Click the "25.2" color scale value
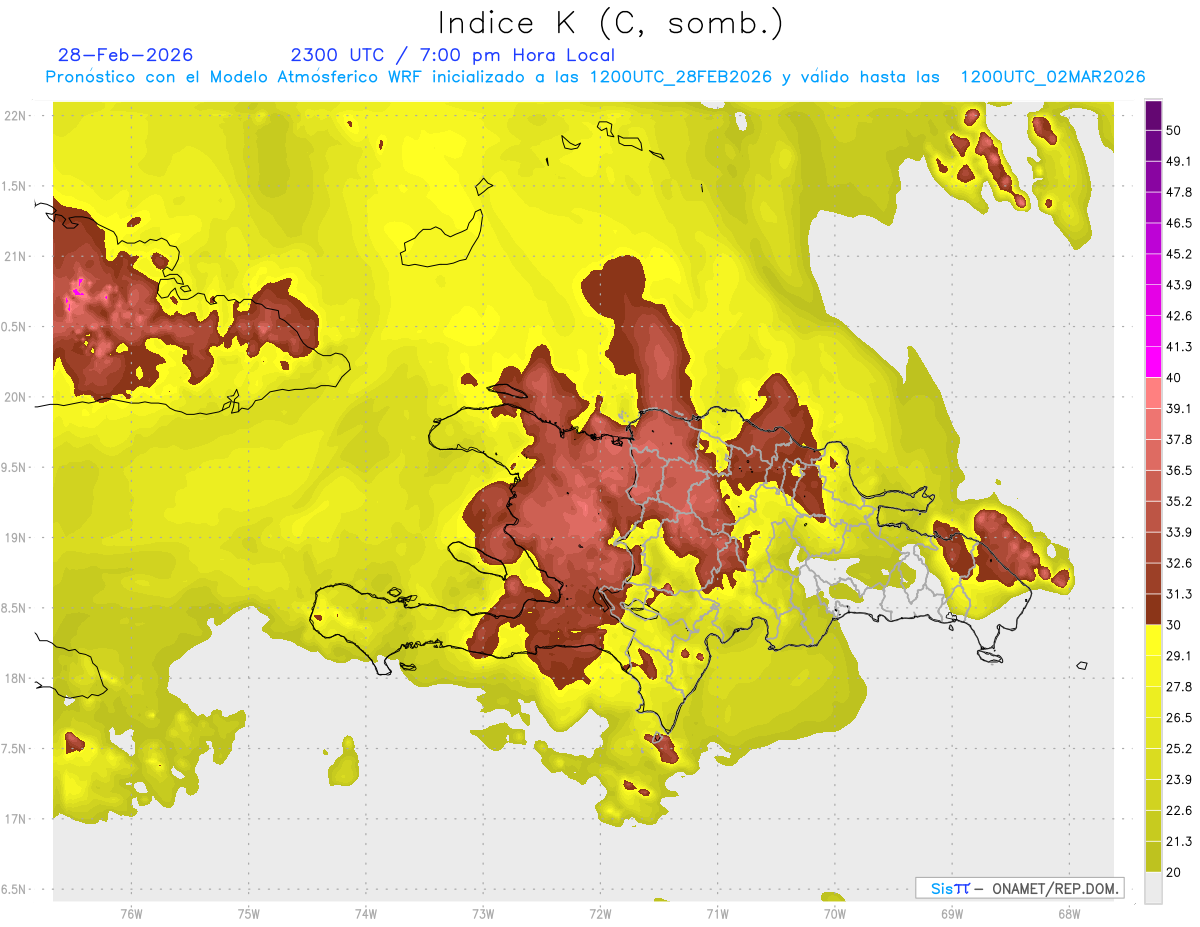1200x927 pixels. pos(1179,749)
